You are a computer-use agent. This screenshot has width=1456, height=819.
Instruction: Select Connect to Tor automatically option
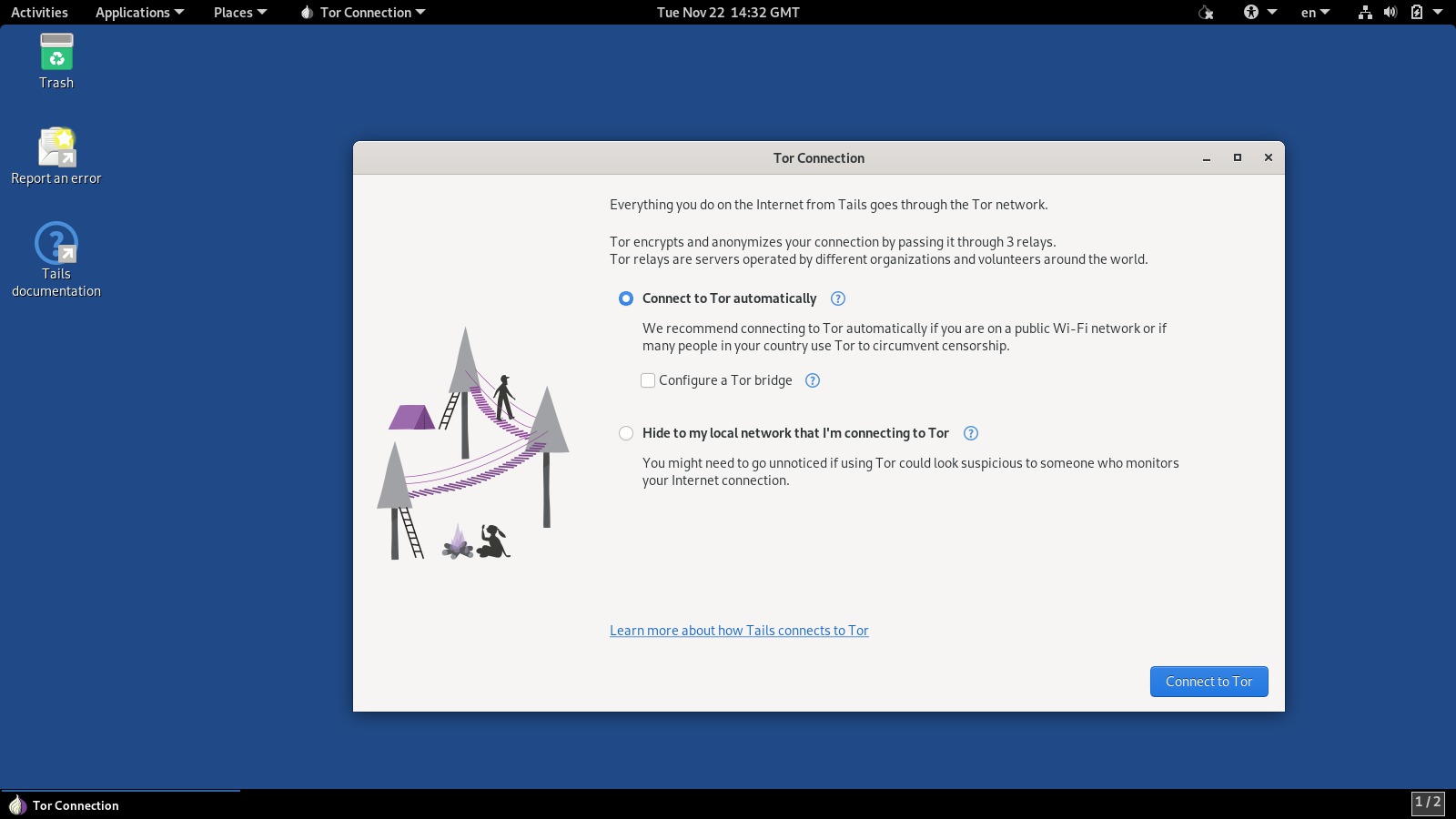click(x=626, y=298)
